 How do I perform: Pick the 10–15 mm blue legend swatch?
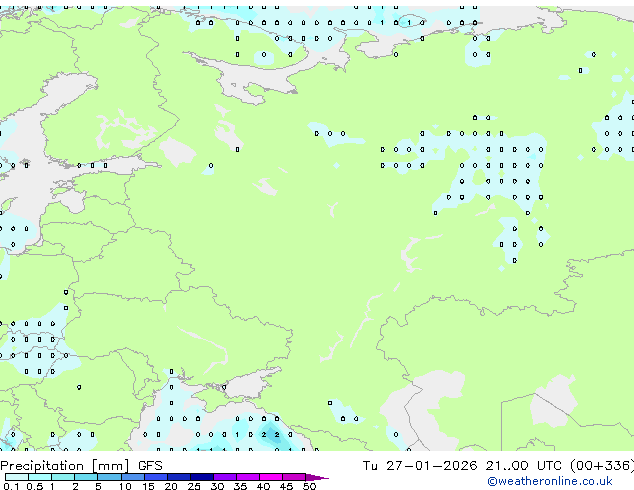(x=135, y=478)
